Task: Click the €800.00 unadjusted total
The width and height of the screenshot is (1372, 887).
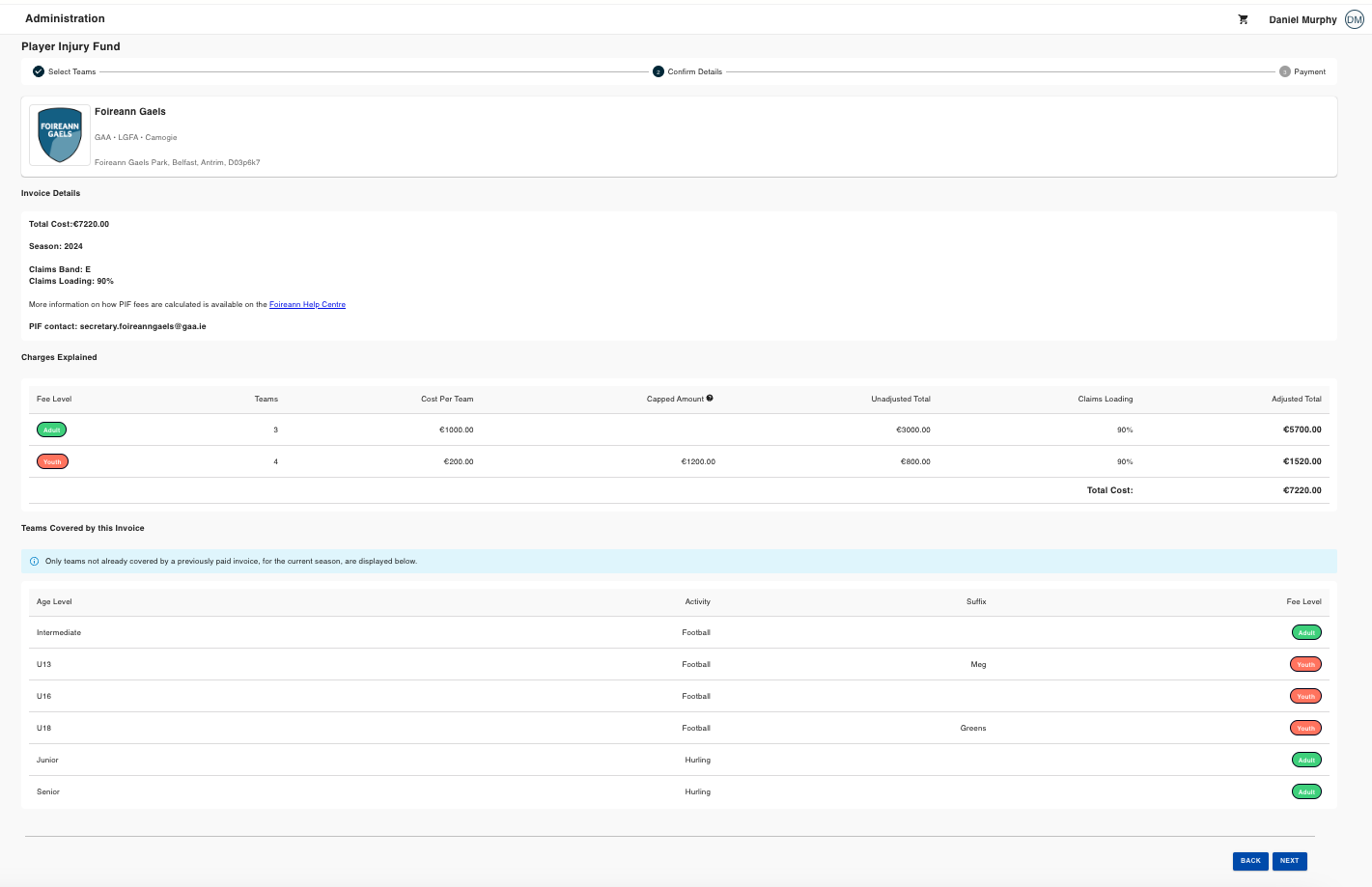Action: point(915,461)
